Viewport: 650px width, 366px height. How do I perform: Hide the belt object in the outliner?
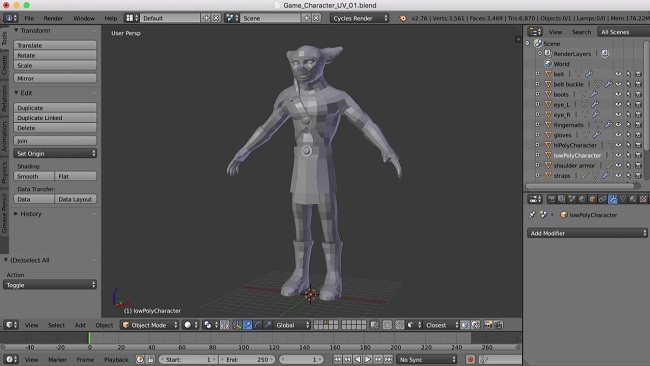(x=618, y=74)
